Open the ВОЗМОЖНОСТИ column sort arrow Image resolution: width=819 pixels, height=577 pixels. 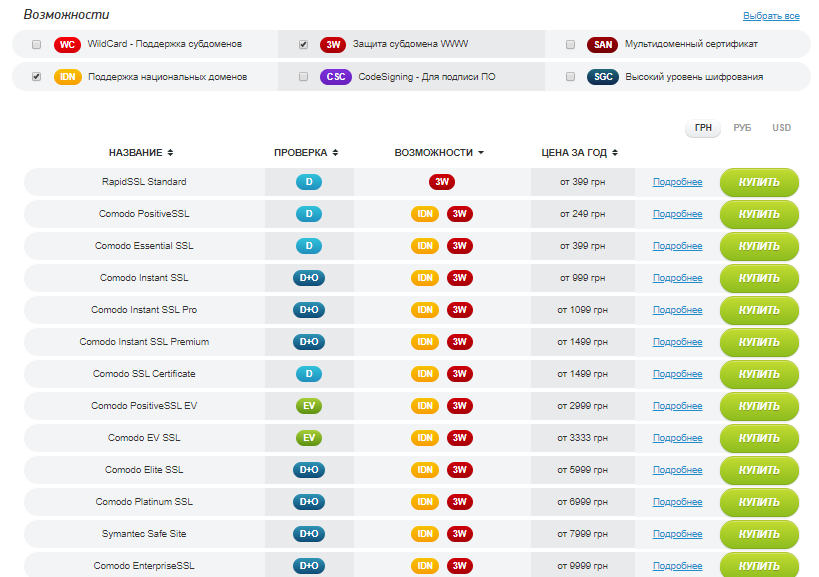point(481,152)
